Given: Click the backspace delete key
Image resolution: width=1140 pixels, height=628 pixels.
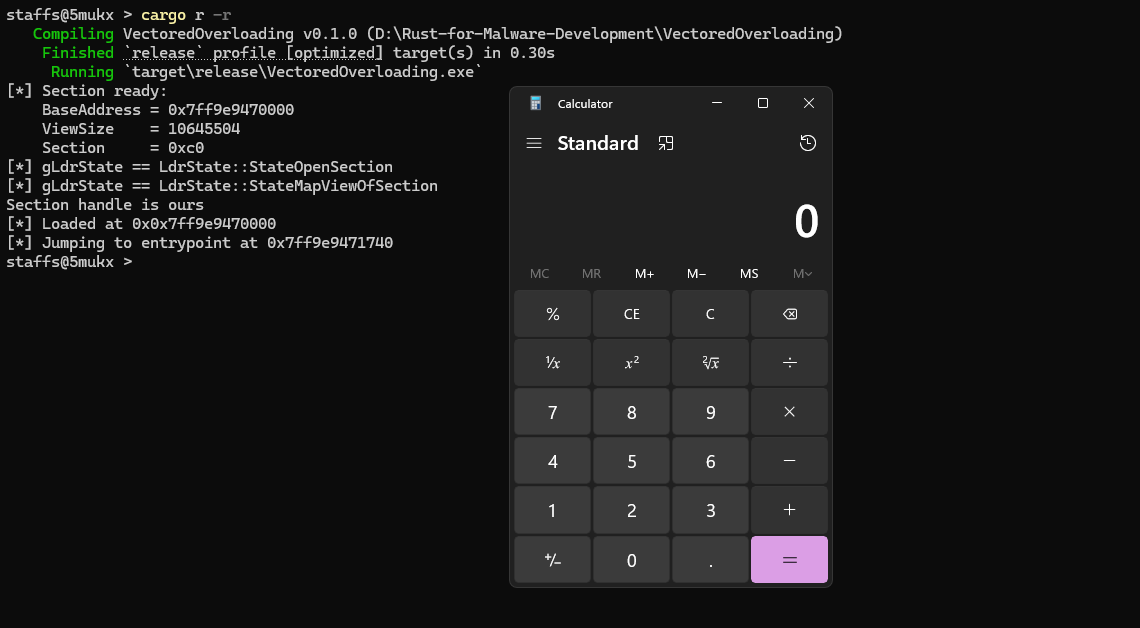Looking at the screenshot, I should click(x=789, y=314).
